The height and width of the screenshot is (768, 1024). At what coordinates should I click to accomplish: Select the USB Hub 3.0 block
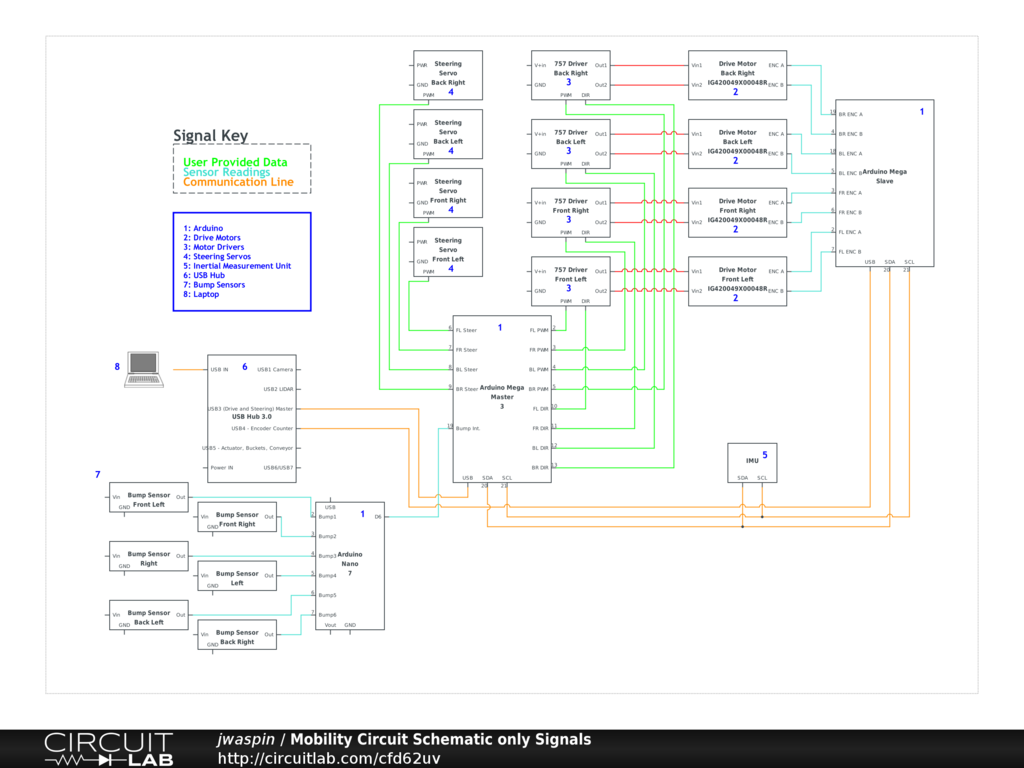[251, 418]
